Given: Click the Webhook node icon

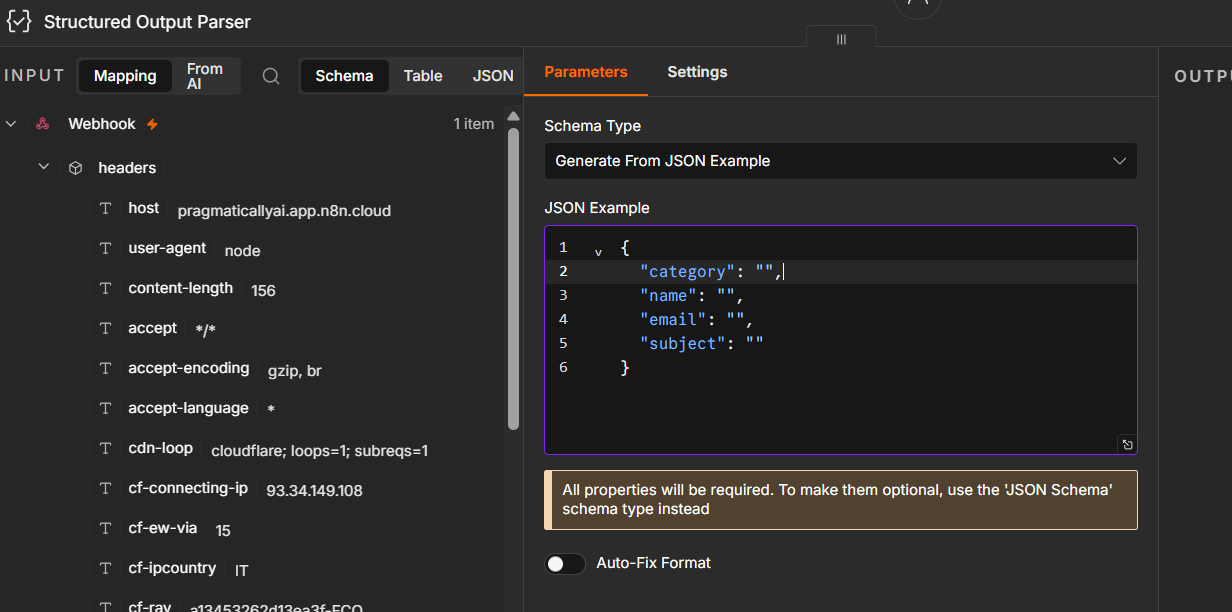Looking at the screenshot, I should click(43, 124).
